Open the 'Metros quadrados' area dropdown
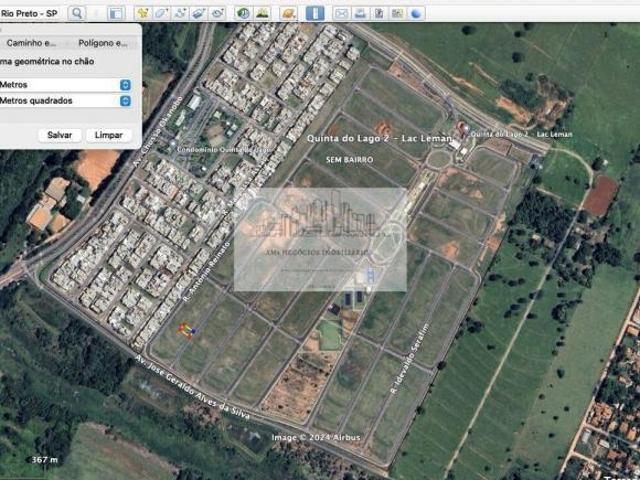640x480 pixels. coord(65,101)
